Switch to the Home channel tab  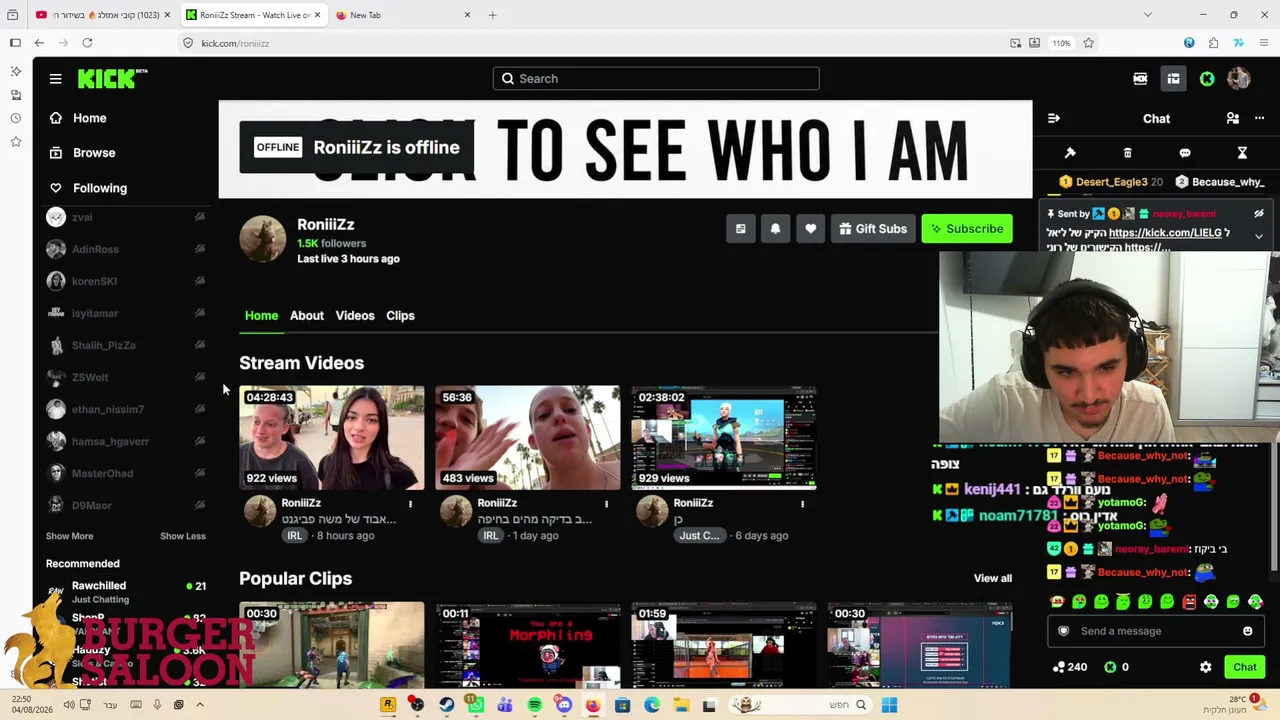click(x=262, y=316)
